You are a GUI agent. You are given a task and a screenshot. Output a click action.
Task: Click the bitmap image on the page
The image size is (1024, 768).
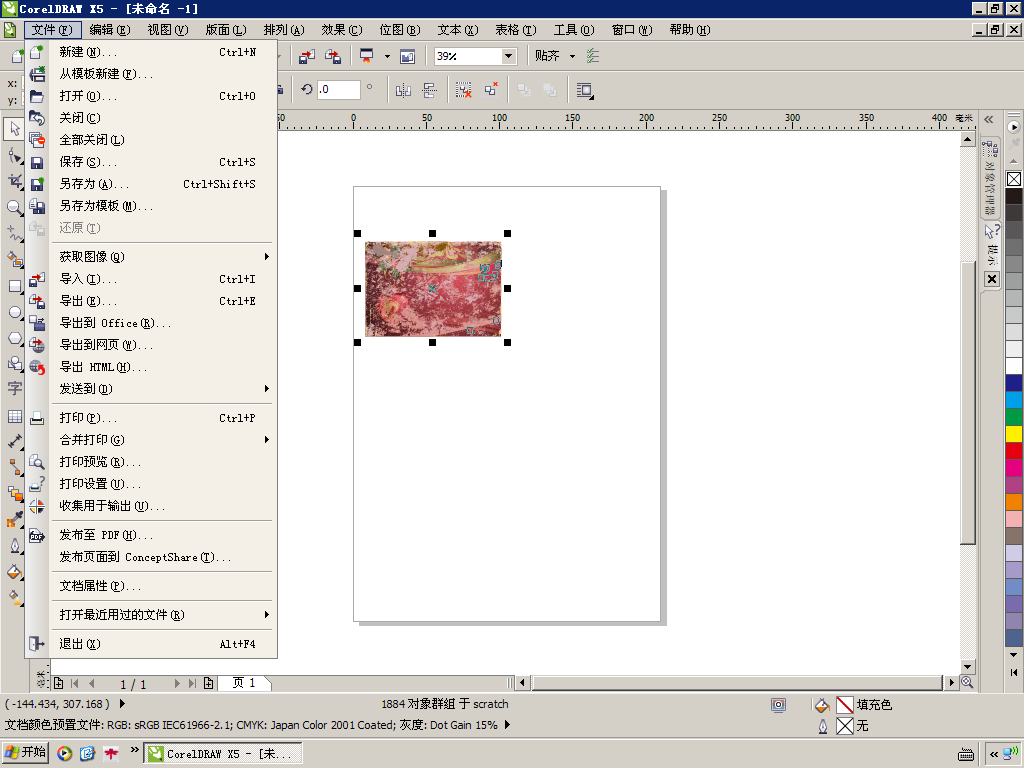432,289
